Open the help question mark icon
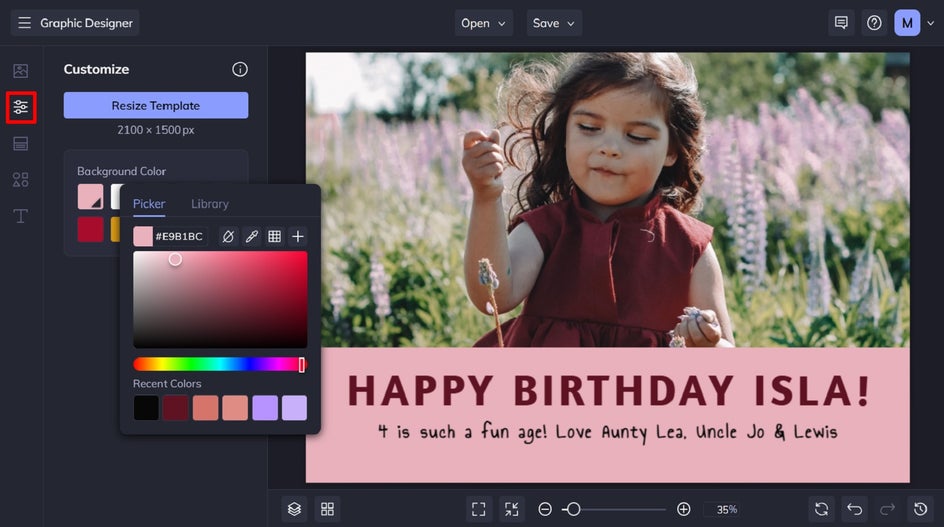This screenshot has width=944, height=527. pyautogui.click(x=874, y=23)
